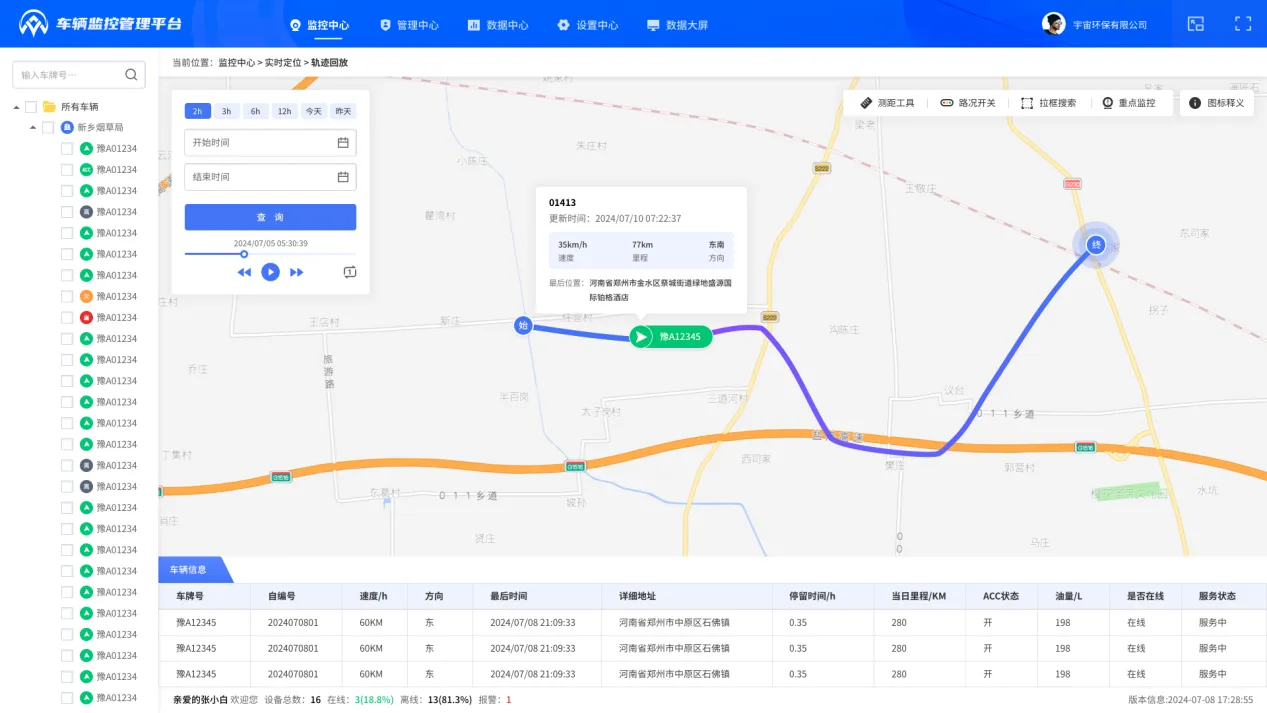The width and height of the screenshot is (1267, 713).
Task: Click the search magnifier icon in plate box
Action: 131,74
